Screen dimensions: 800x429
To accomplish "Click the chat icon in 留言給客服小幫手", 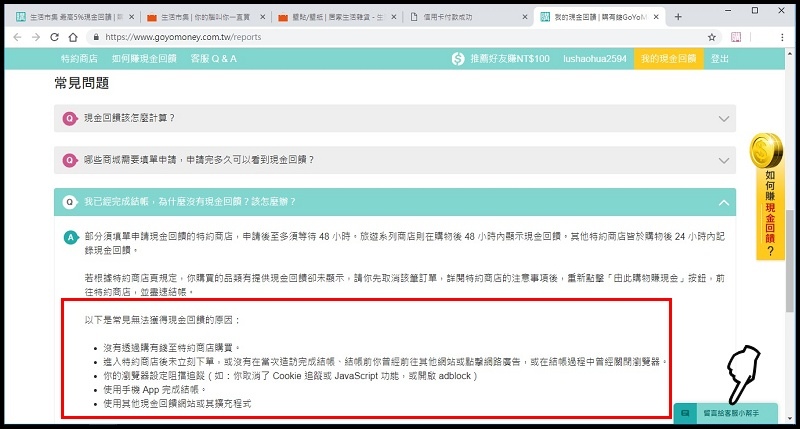I will tap(687, 412).
